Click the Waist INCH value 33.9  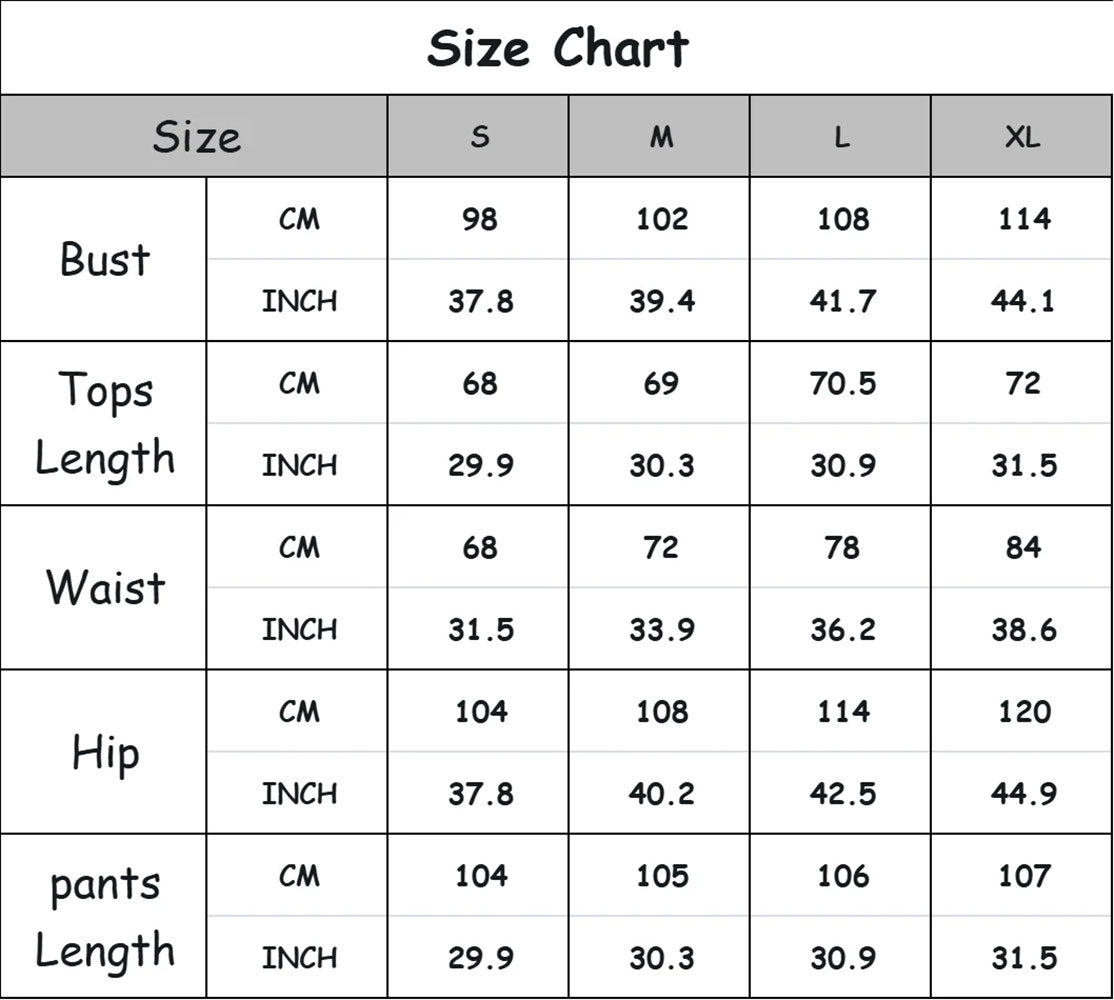click(x=661, y=629)
